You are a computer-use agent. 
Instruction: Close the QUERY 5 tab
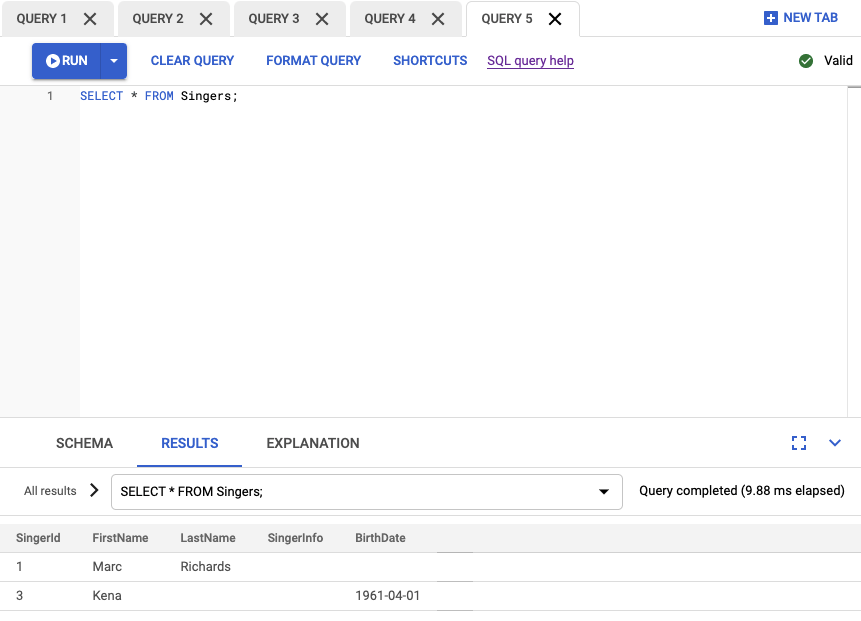(556, 18)
